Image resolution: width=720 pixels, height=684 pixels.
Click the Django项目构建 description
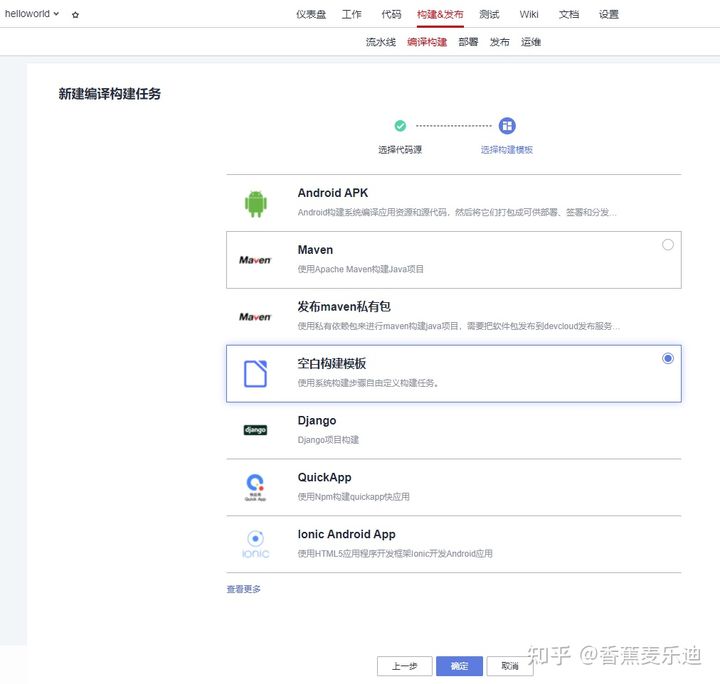click(x=328, y=440)
